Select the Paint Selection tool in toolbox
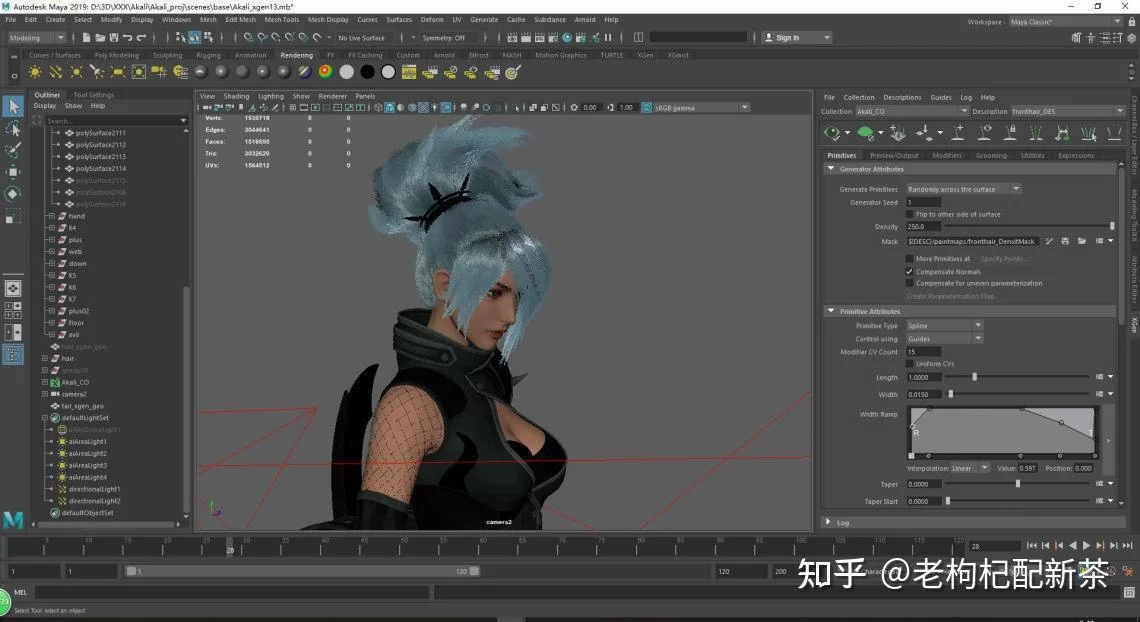The image size is (1140, 622). pos(13,150)
